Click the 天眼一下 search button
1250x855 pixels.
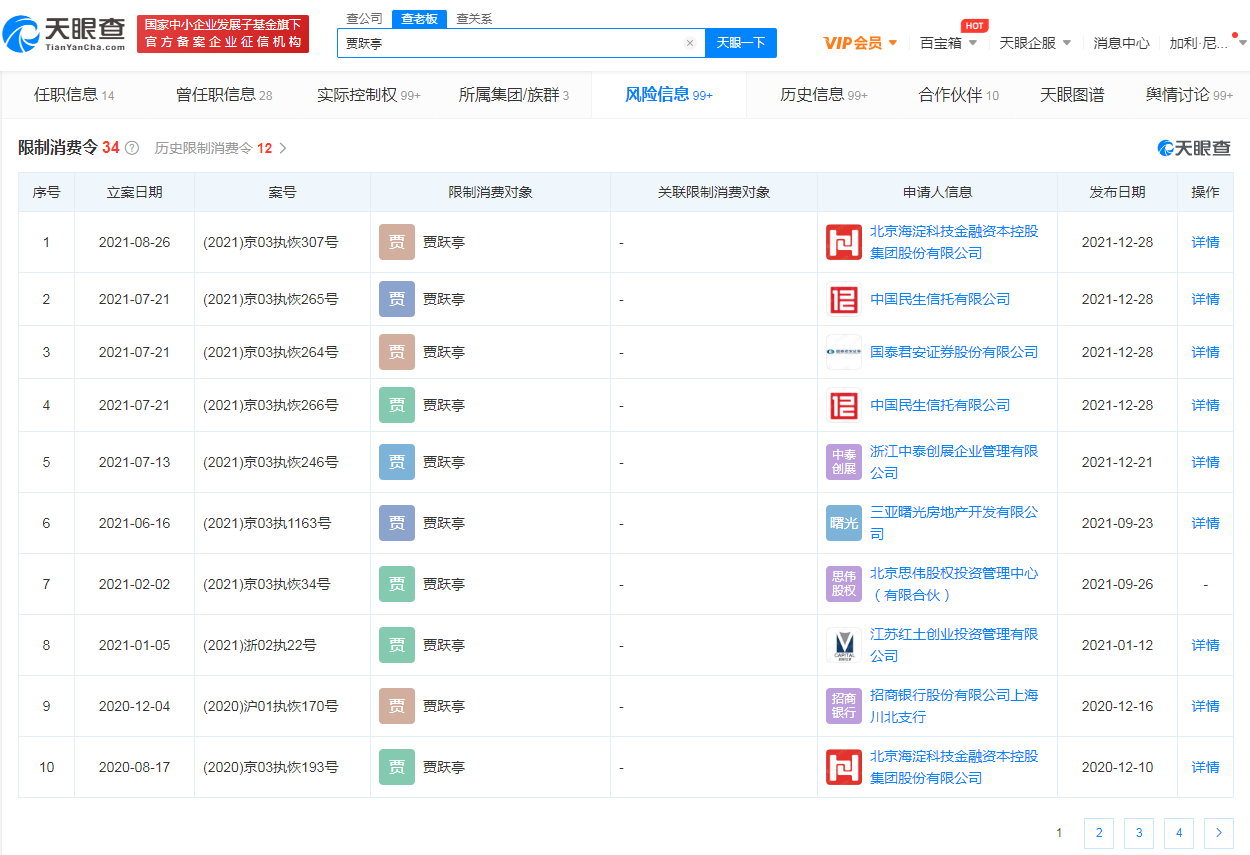pos(741,43)
